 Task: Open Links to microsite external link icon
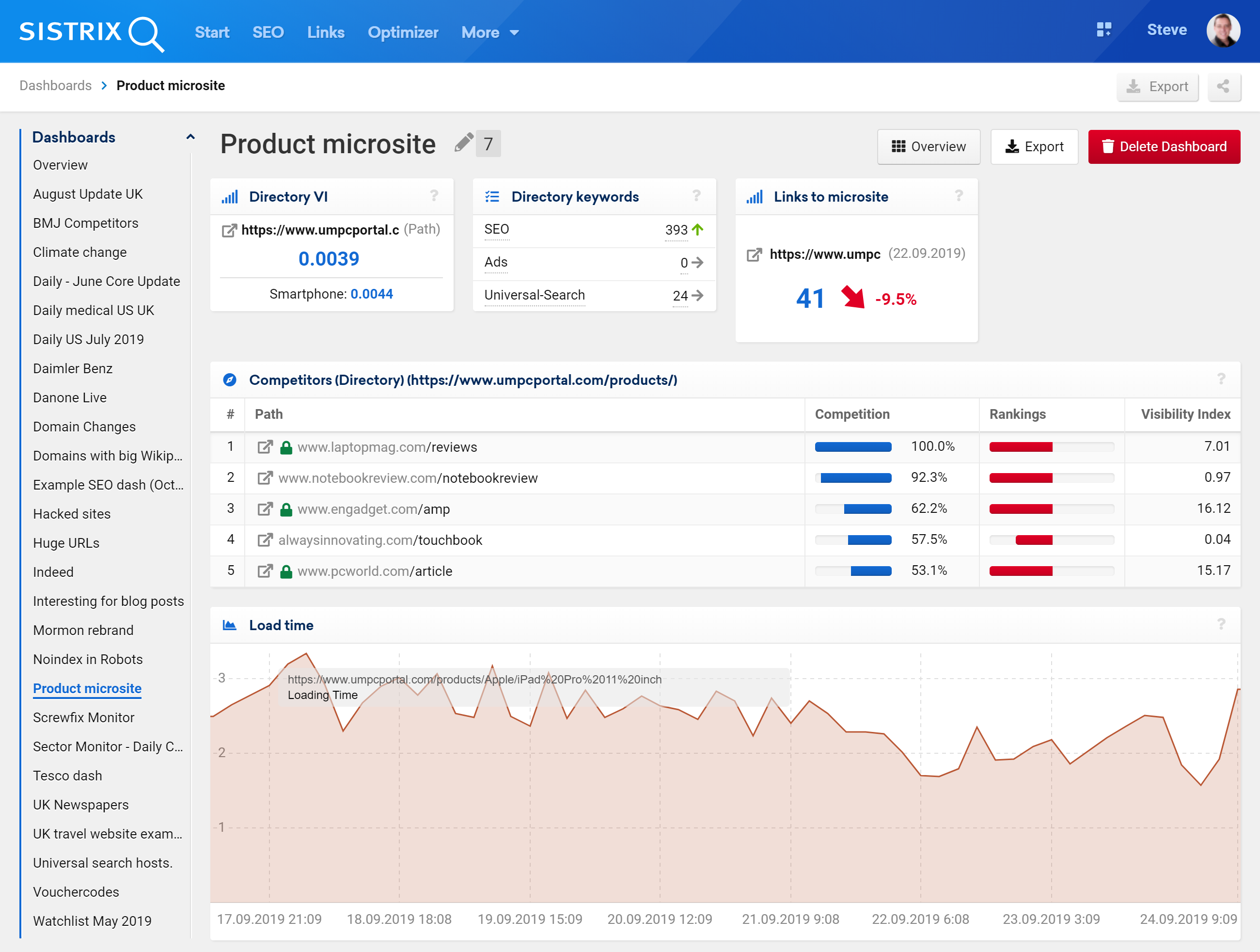tap(754, 254)
